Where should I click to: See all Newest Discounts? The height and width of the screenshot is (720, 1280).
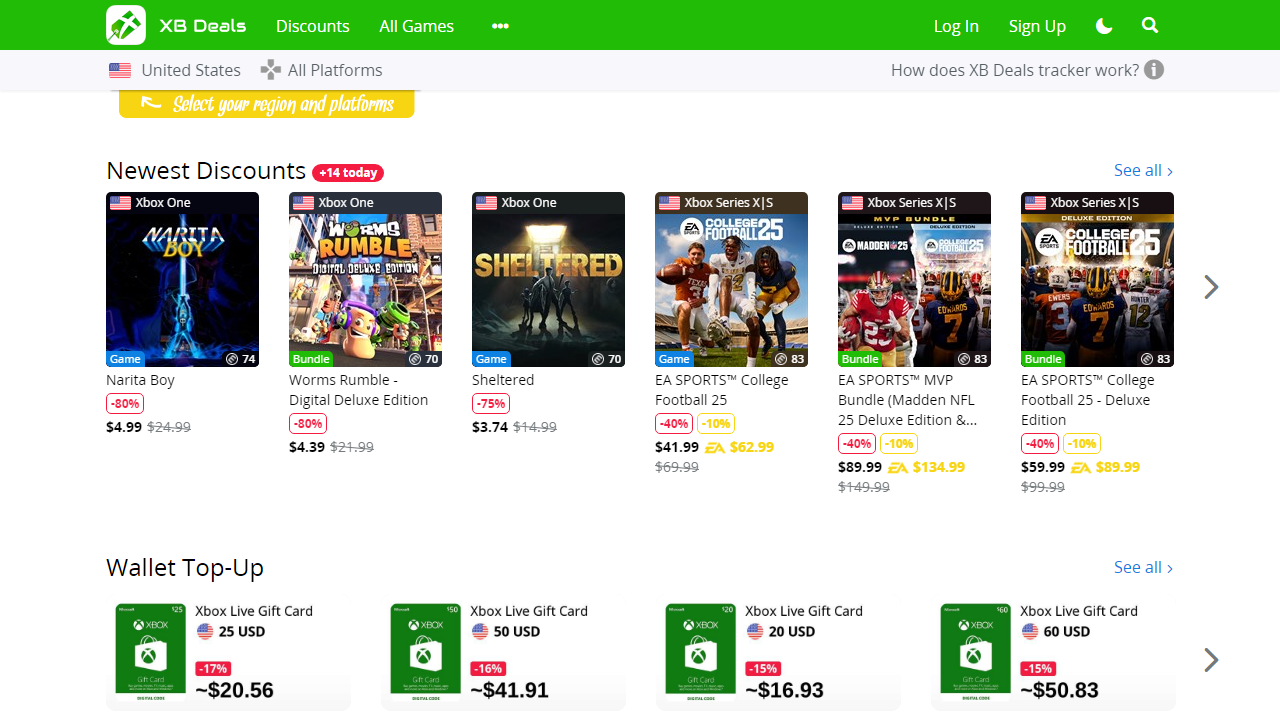1143,170
